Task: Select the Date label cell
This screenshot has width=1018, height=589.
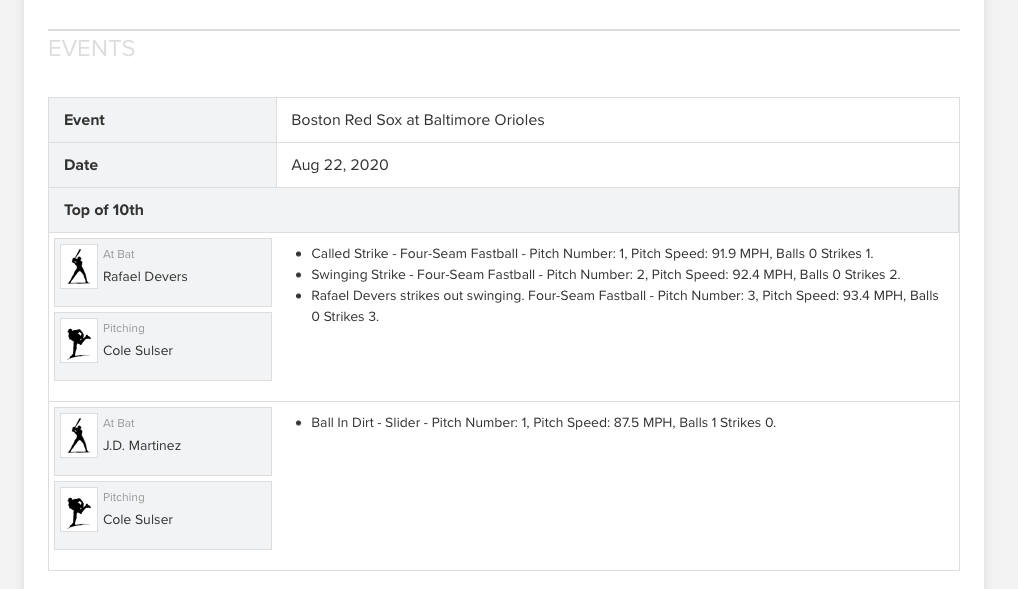Action: pyautogui.click(x=162, y=165)
